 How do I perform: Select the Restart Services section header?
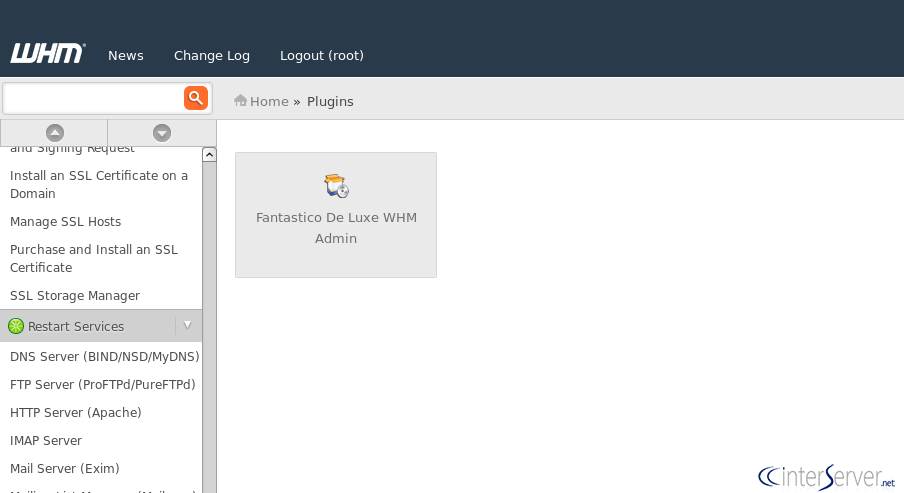(101, 326)
